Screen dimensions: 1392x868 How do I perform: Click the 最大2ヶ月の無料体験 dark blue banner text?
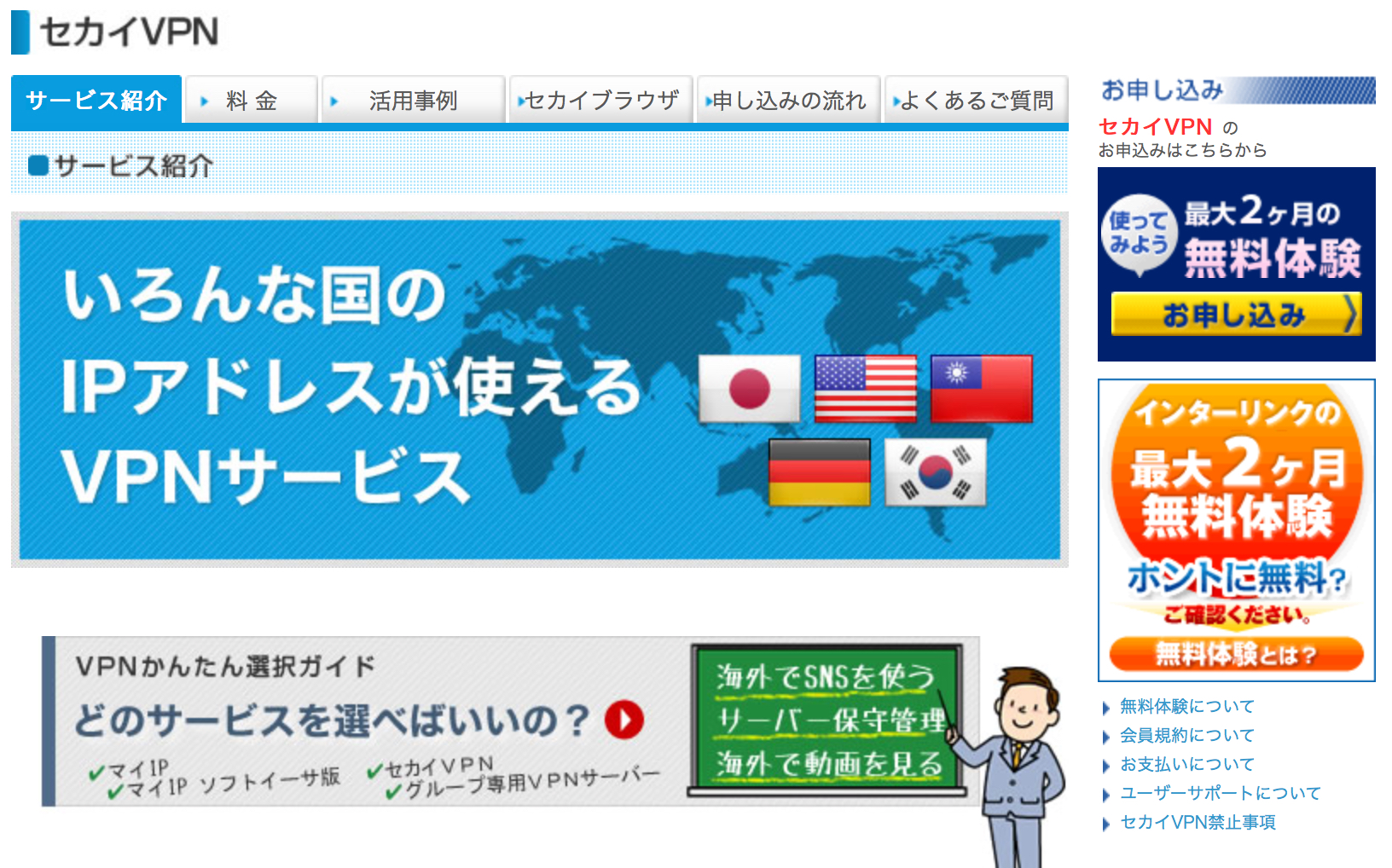[x=1272, y=236]
